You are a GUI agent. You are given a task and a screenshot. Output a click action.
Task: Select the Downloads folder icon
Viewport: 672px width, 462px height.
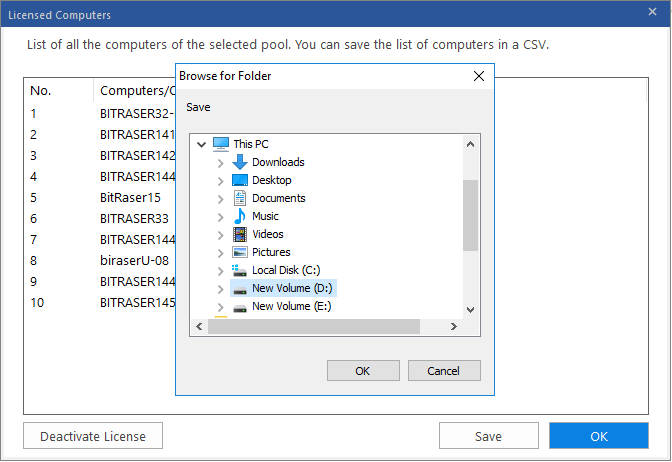(x=240, y=162)
